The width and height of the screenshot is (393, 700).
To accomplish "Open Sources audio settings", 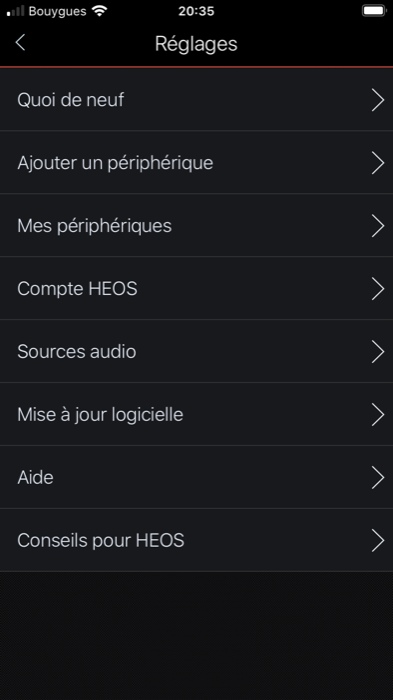I will coord(196,351).
